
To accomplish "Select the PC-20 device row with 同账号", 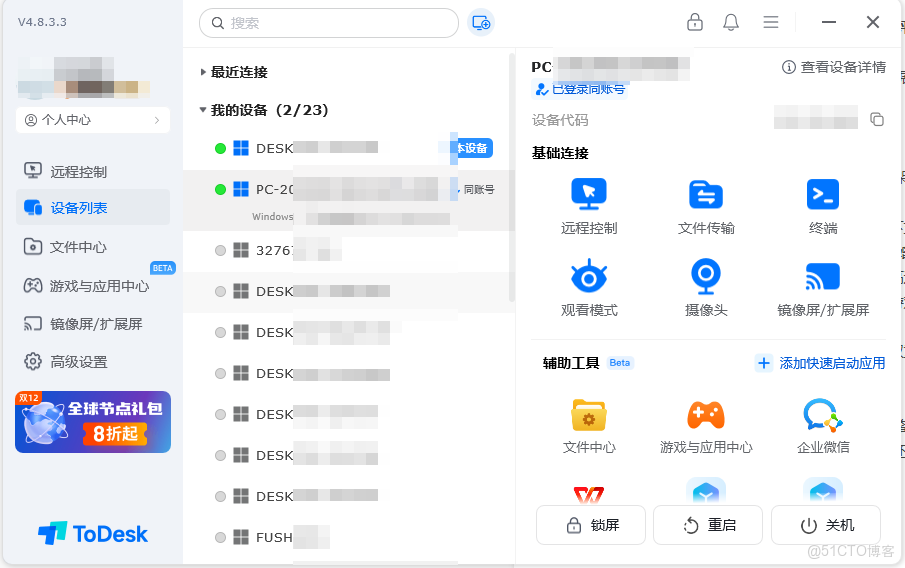I will (x=349, y=200).
